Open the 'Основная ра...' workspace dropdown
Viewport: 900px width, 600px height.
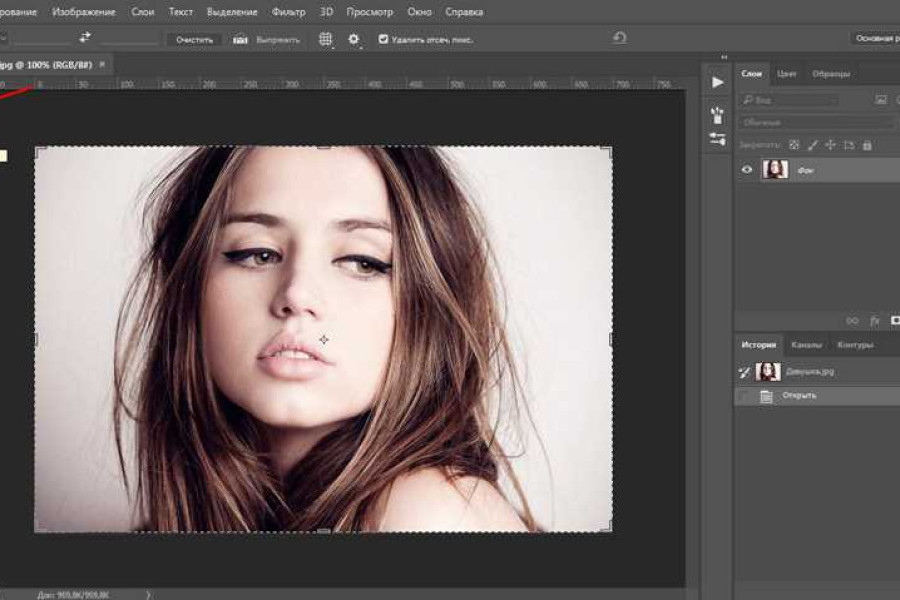pyautogui.click(x=875, y=38)
